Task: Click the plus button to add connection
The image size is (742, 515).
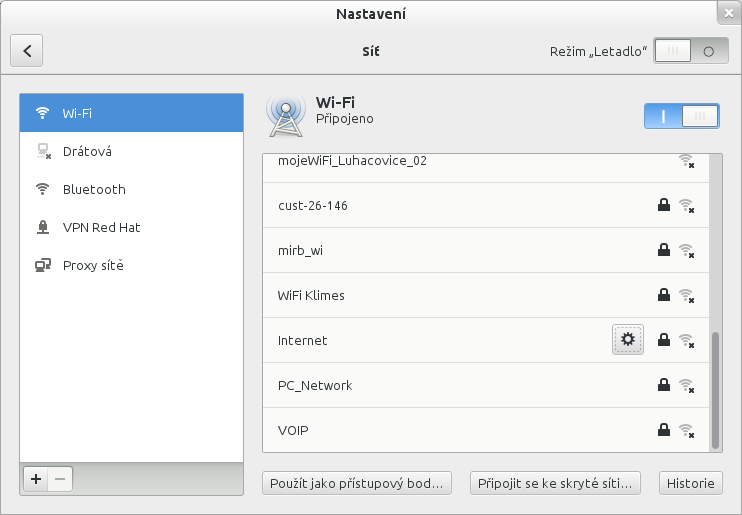Action: point(36,479)
